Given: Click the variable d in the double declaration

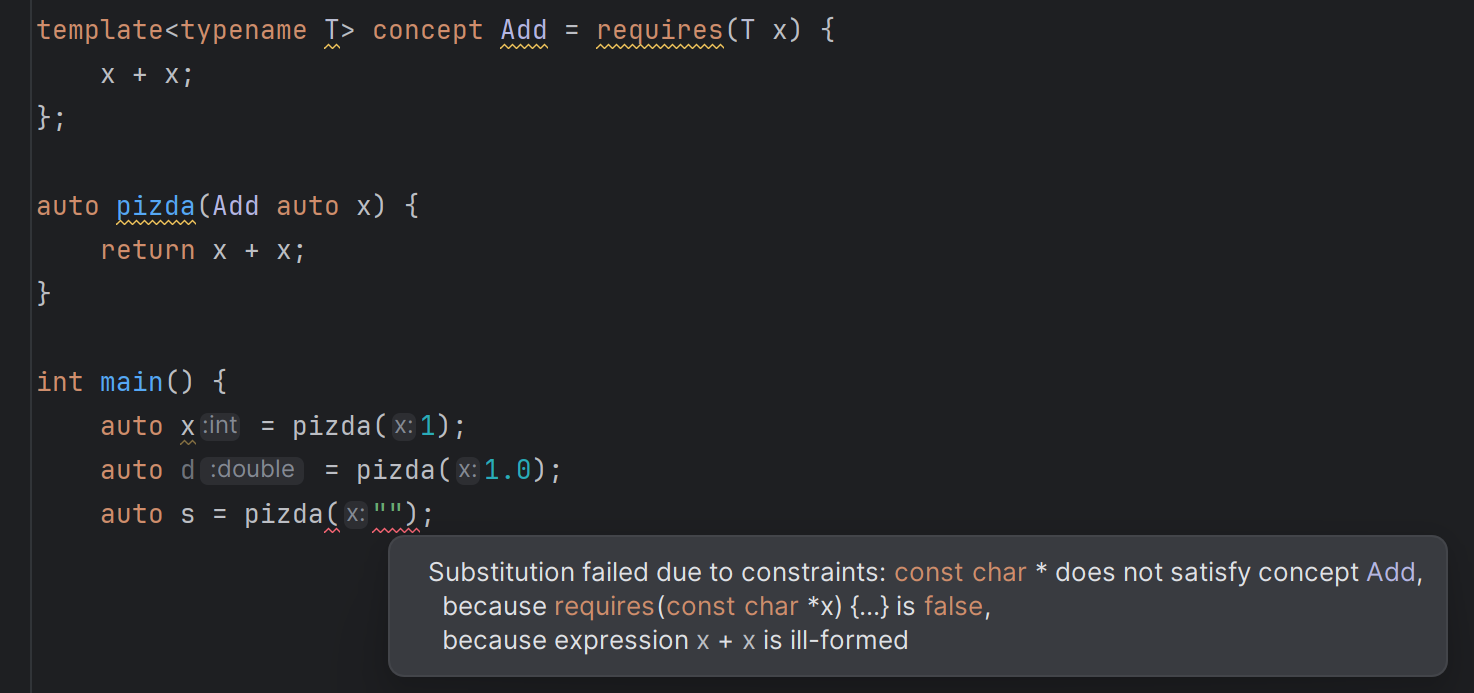Looking at the screenshot, I should (x=188, y=471).
